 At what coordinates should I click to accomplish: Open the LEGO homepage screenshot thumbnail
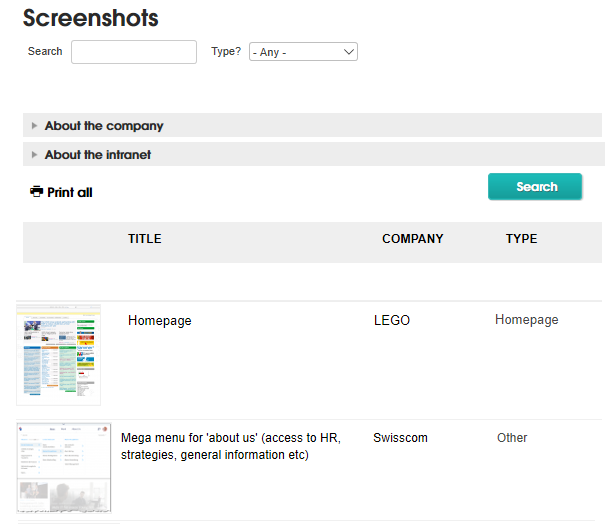tap(59, 355)
